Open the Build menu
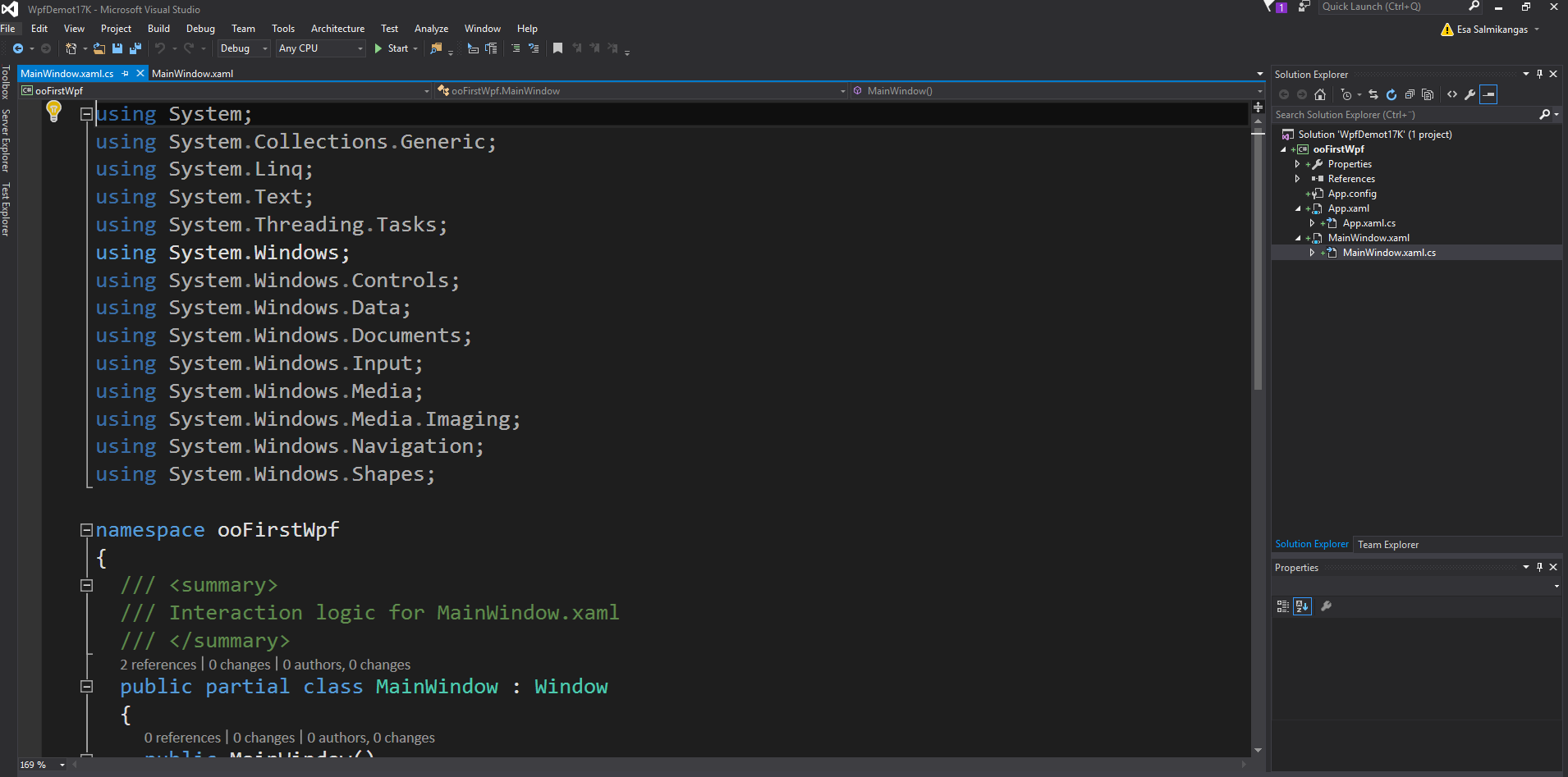 click(158, 29)
